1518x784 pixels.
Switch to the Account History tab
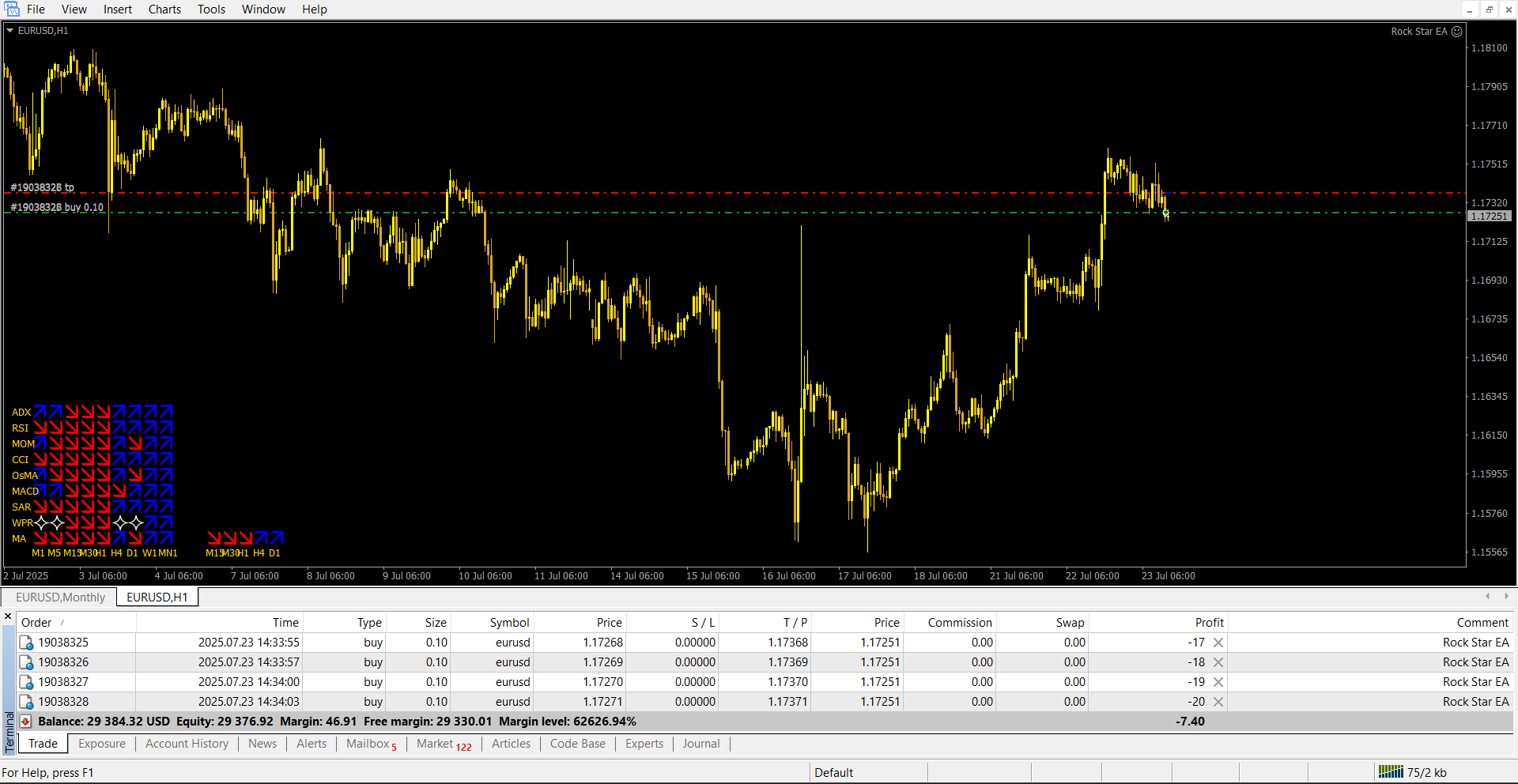187,744
